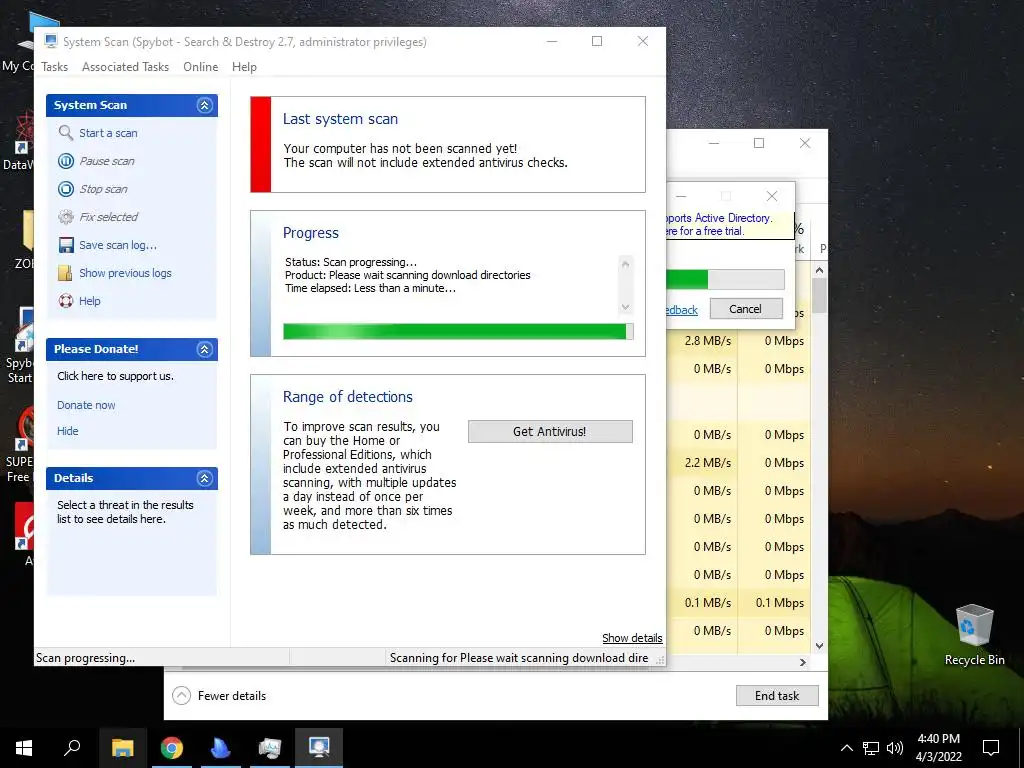The image size is (1024, 768).
Task: Click the 2.8 MB/s disk value
Action: click(x=708, y=341)
